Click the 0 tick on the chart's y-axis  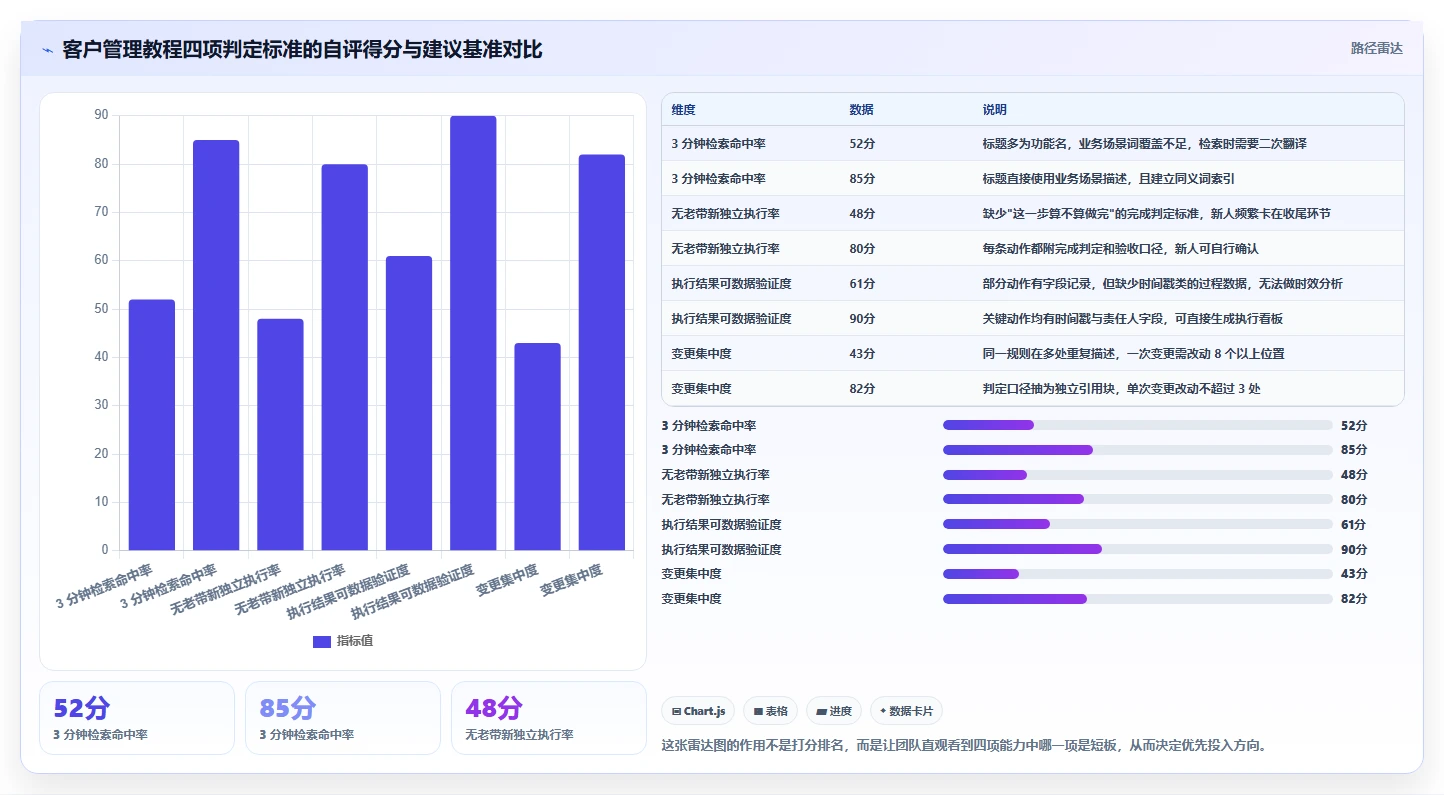[x=105, y=550]
